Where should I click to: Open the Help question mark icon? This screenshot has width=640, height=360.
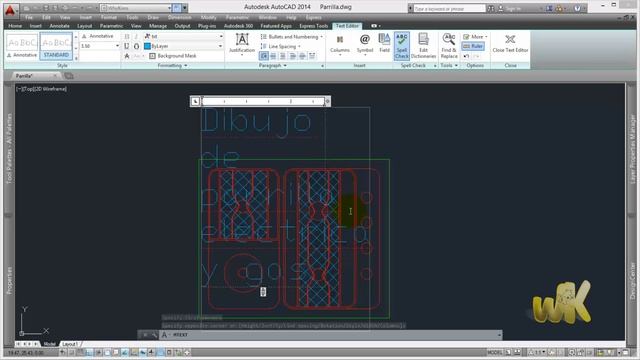point(577,8)
